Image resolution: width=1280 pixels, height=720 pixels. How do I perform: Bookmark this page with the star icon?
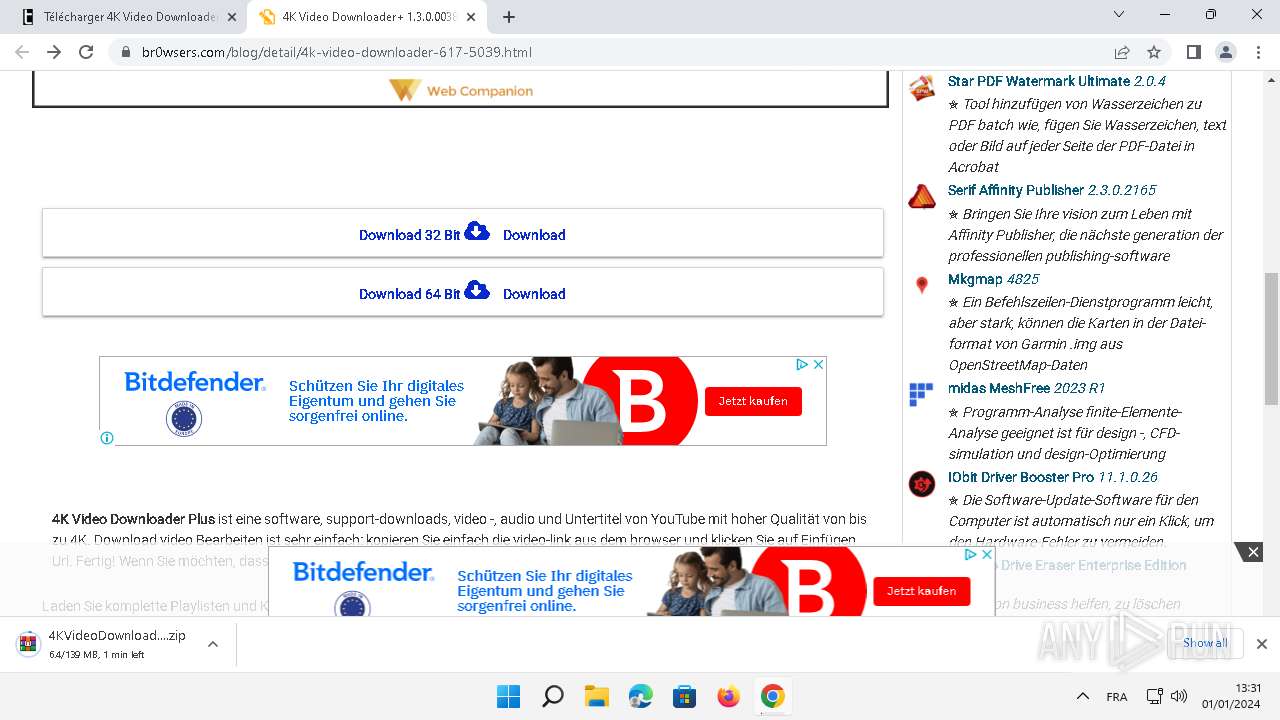[1154, 52]
